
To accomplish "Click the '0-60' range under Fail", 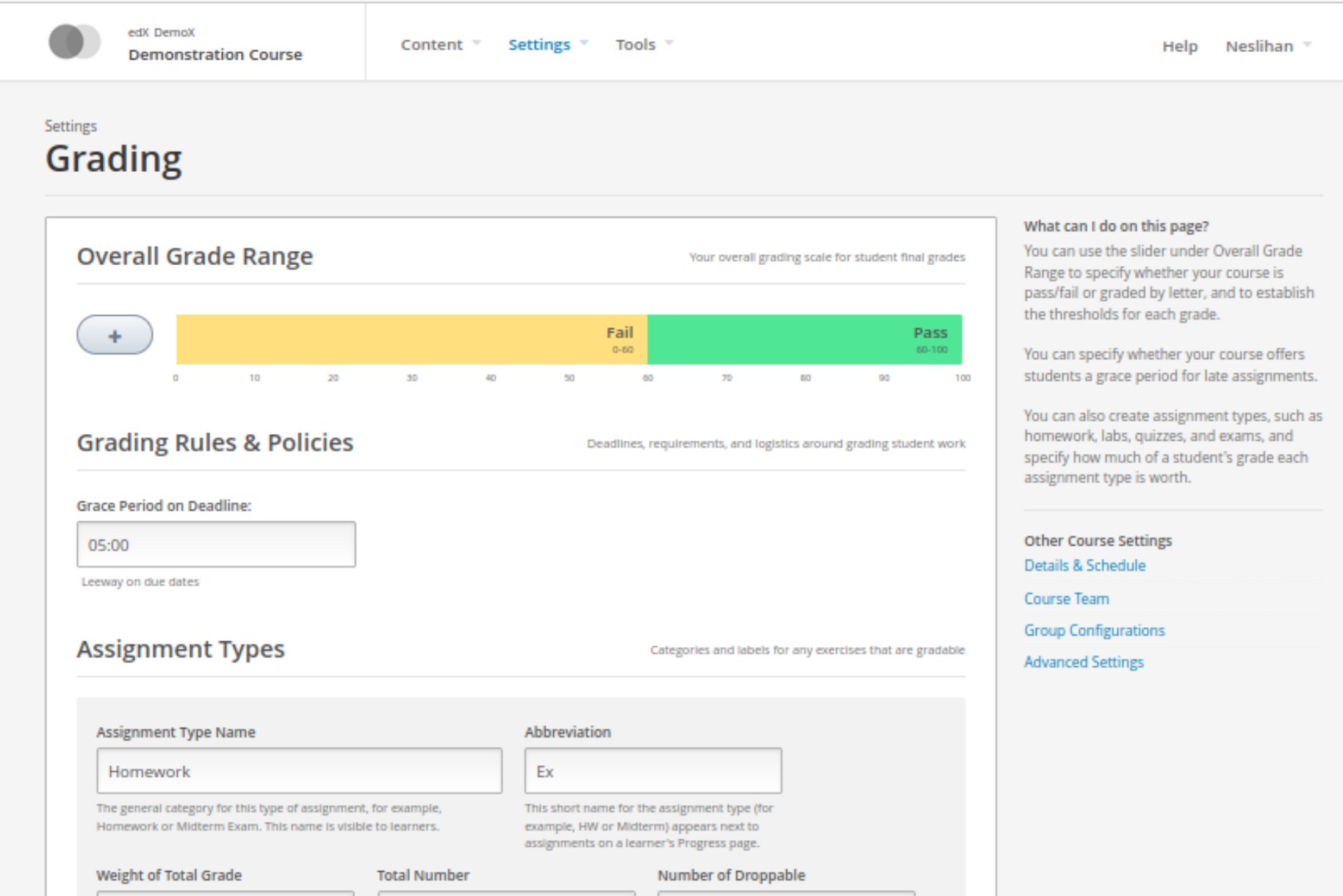I will pyautogui.click(x=623, y=350).
